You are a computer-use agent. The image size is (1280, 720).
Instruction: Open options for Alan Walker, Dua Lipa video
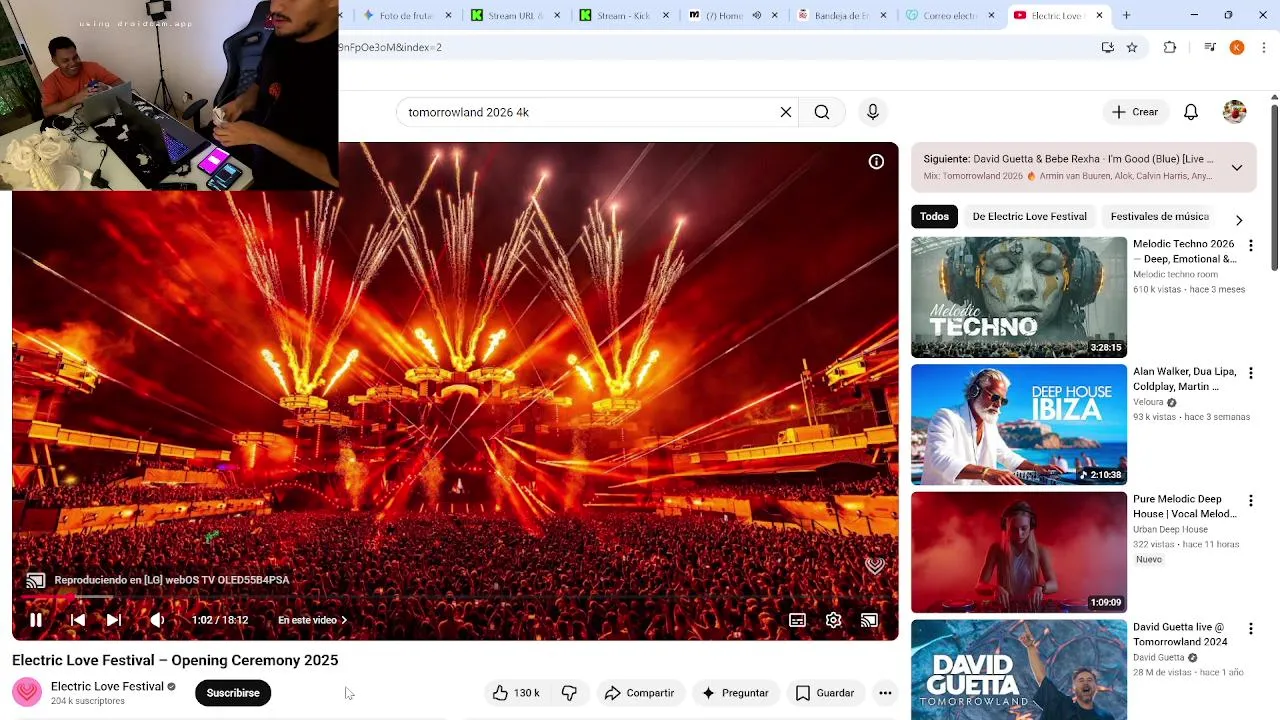(1250, 373)
